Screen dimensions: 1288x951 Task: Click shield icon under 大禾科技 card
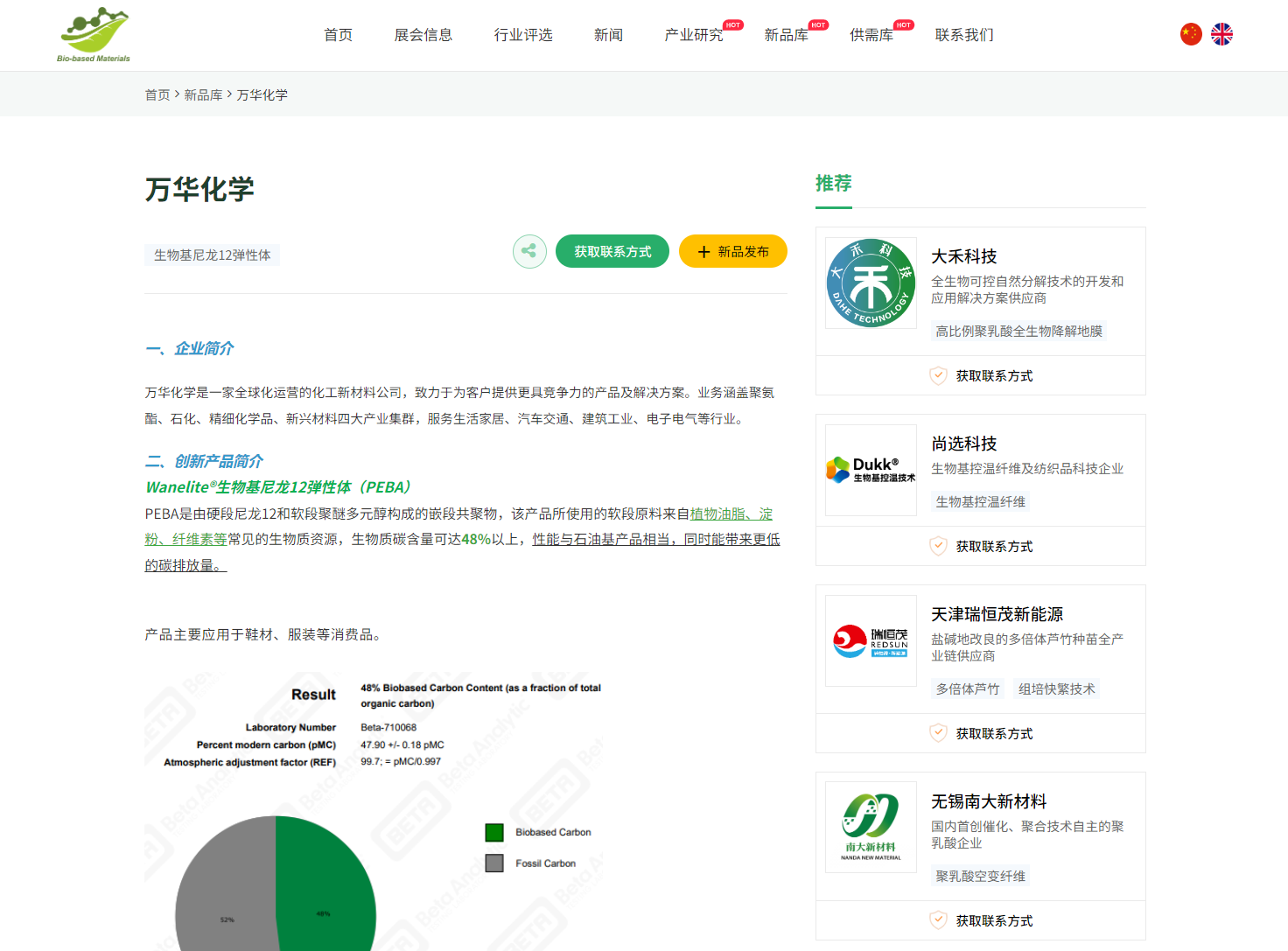tap(938, 375)
